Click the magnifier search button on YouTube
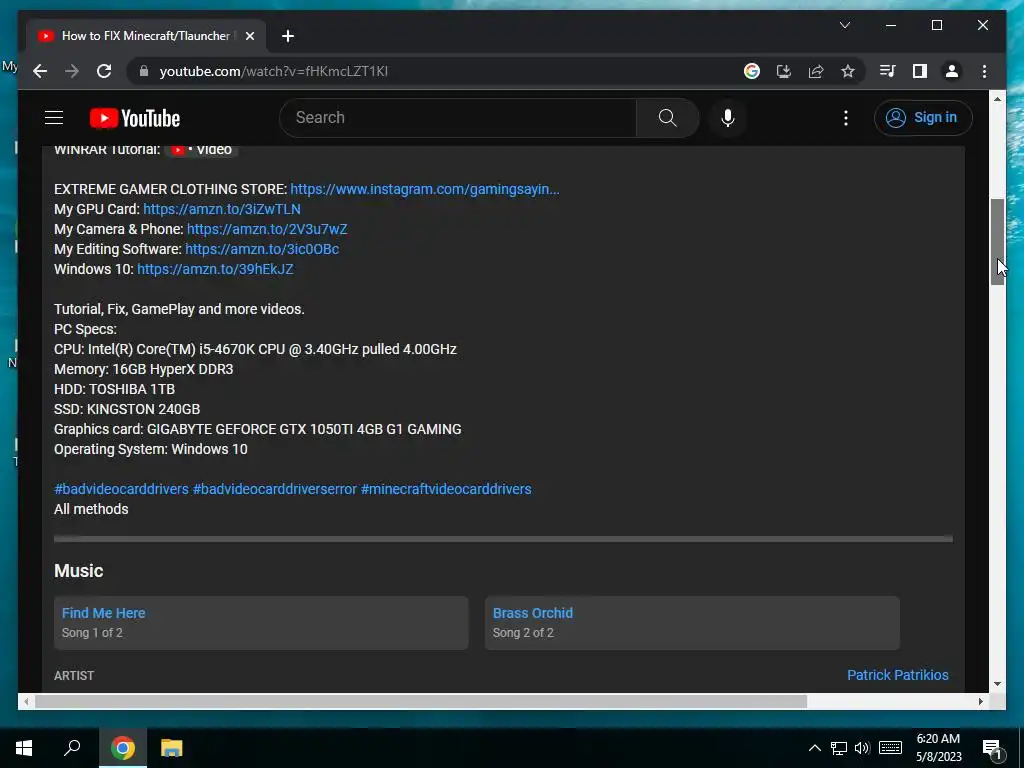Screen dimensions: 1024x768 pyautogui.click(x=667, y=118)
